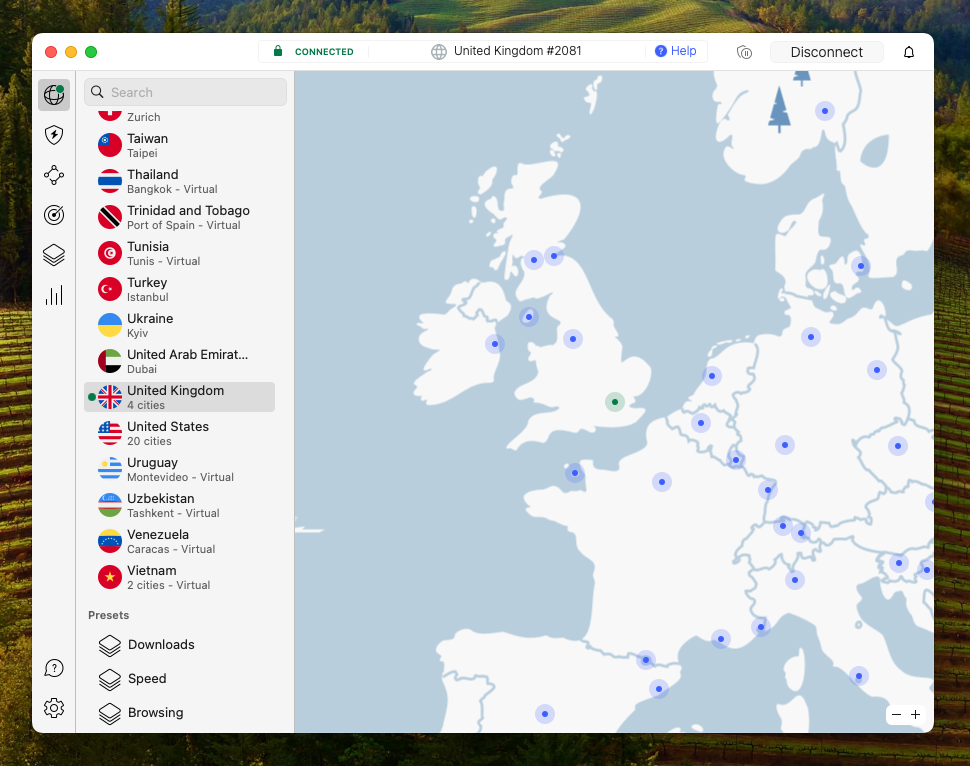This screenshot has height=766, width=970.
Task: Click the Istanbul city text under Turkey
Action: click(x=148, y=297)
